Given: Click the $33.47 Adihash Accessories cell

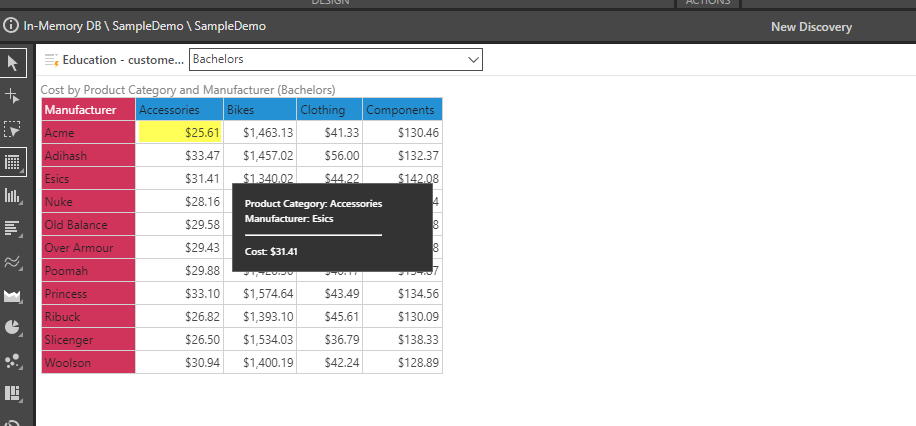Looking at the screenshot, I should tap(180, 155).
